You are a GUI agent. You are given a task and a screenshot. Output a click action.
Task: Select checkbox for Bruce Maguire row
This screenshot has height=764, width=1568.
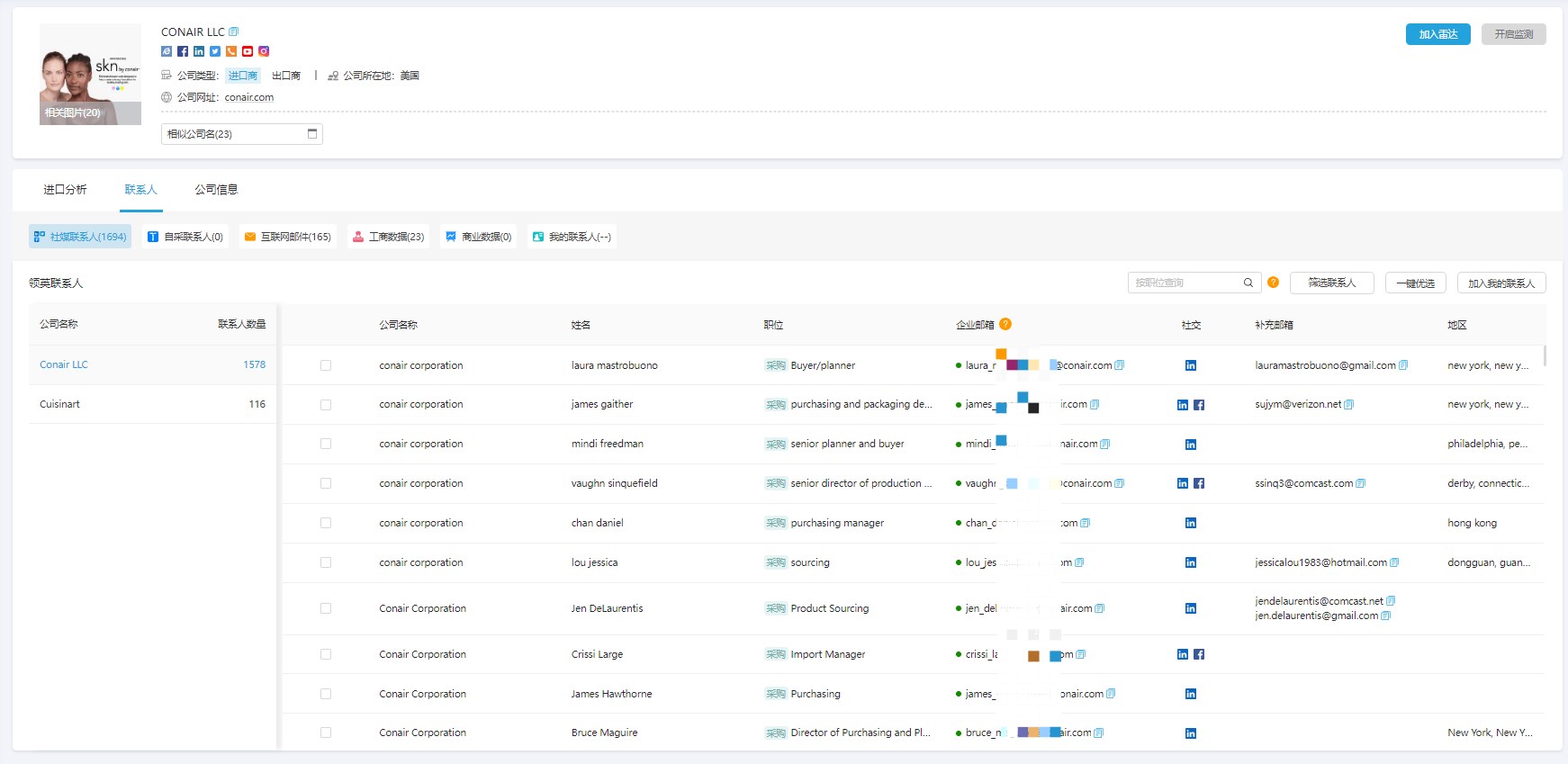coord(326,733)
